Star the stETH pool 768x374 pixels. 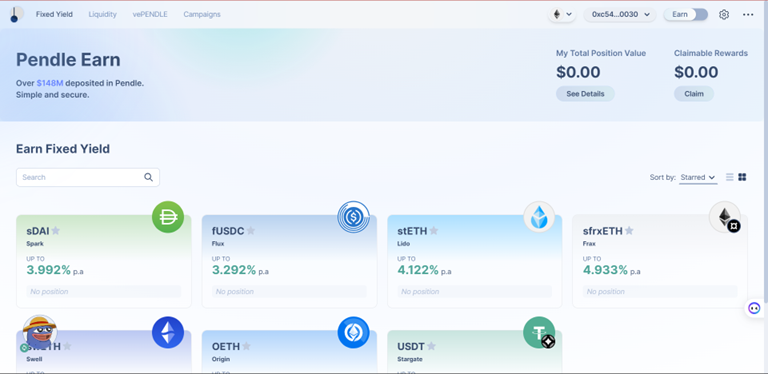(x=433, y=231)
